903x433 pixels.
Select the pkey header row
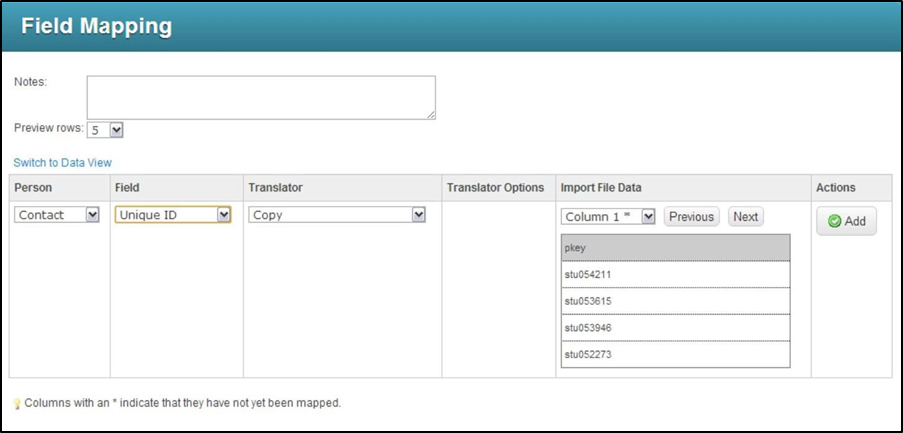675,248
